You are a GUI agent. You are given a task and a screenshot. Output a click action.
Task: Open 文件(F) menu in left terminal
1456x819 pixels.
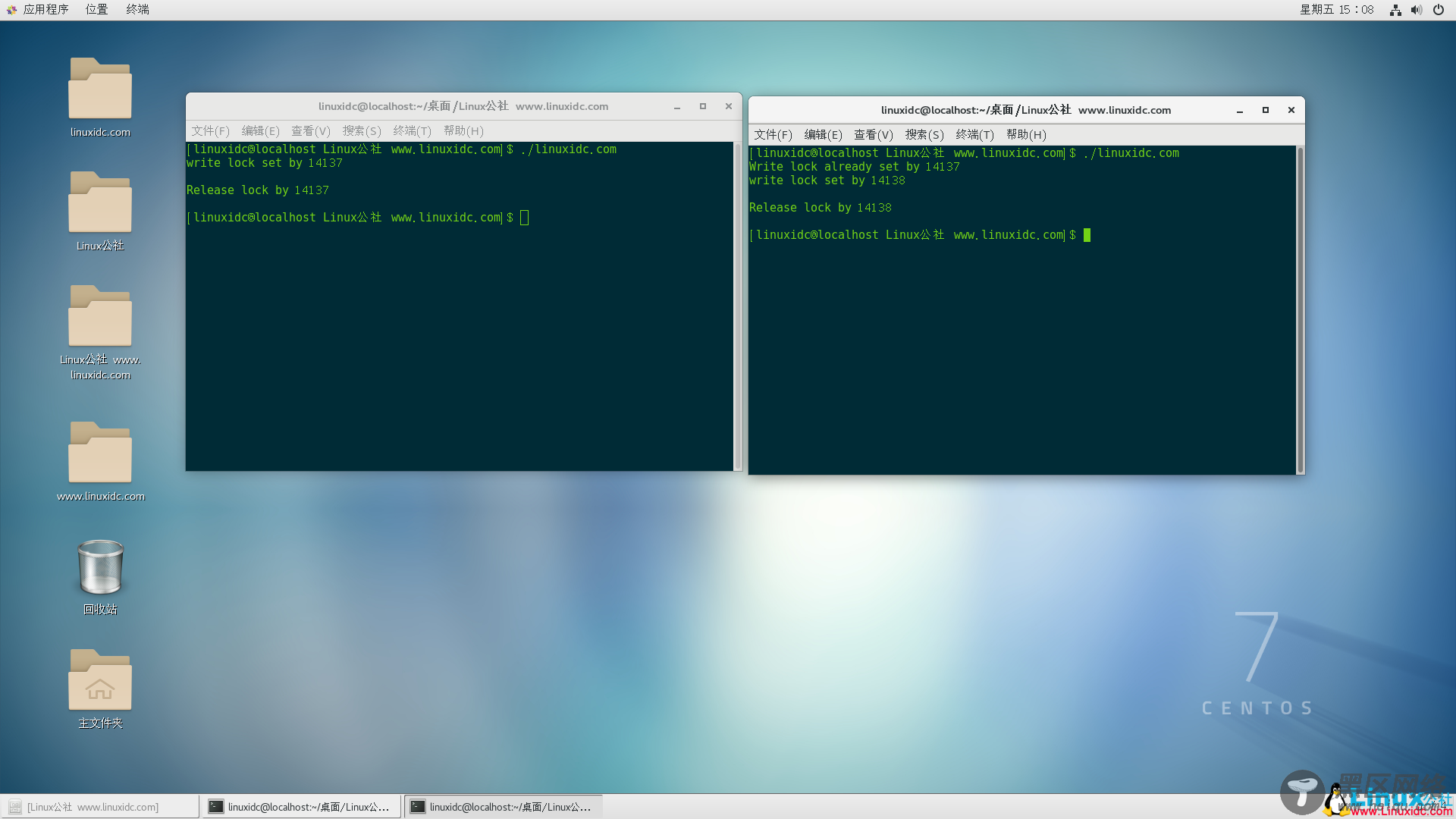pyautogui.click(x=210, y=131)
